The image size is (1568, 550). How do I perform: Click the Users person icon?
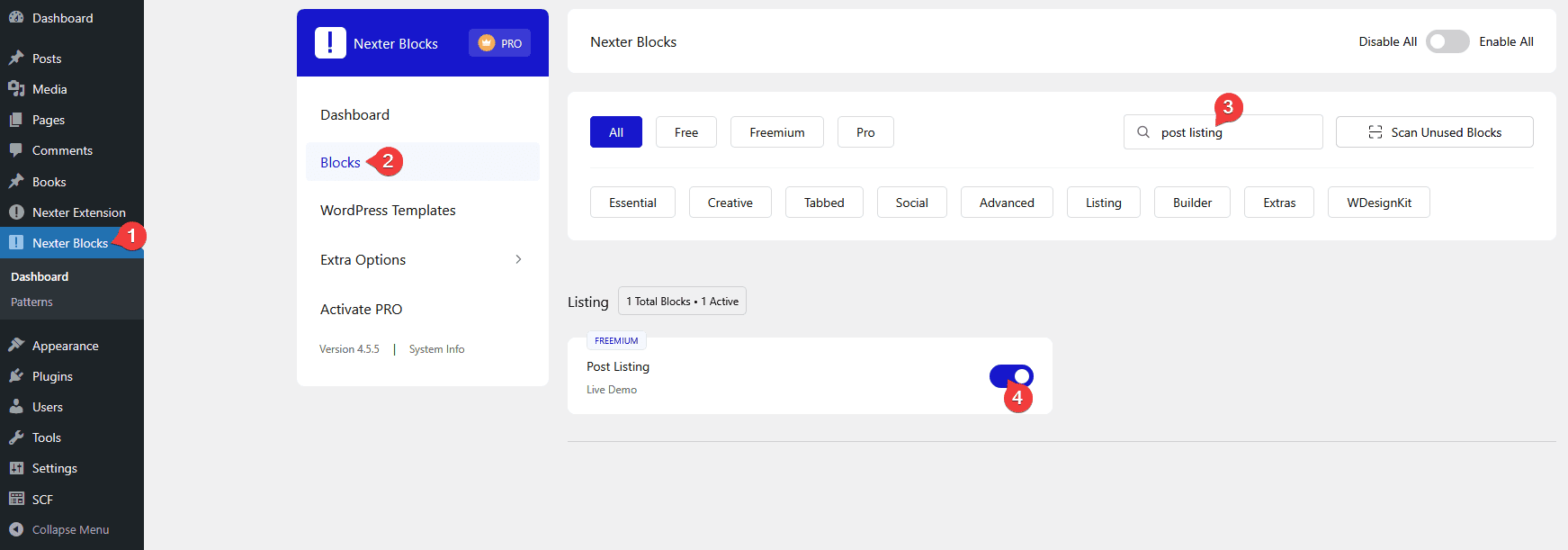coord(16,407)
